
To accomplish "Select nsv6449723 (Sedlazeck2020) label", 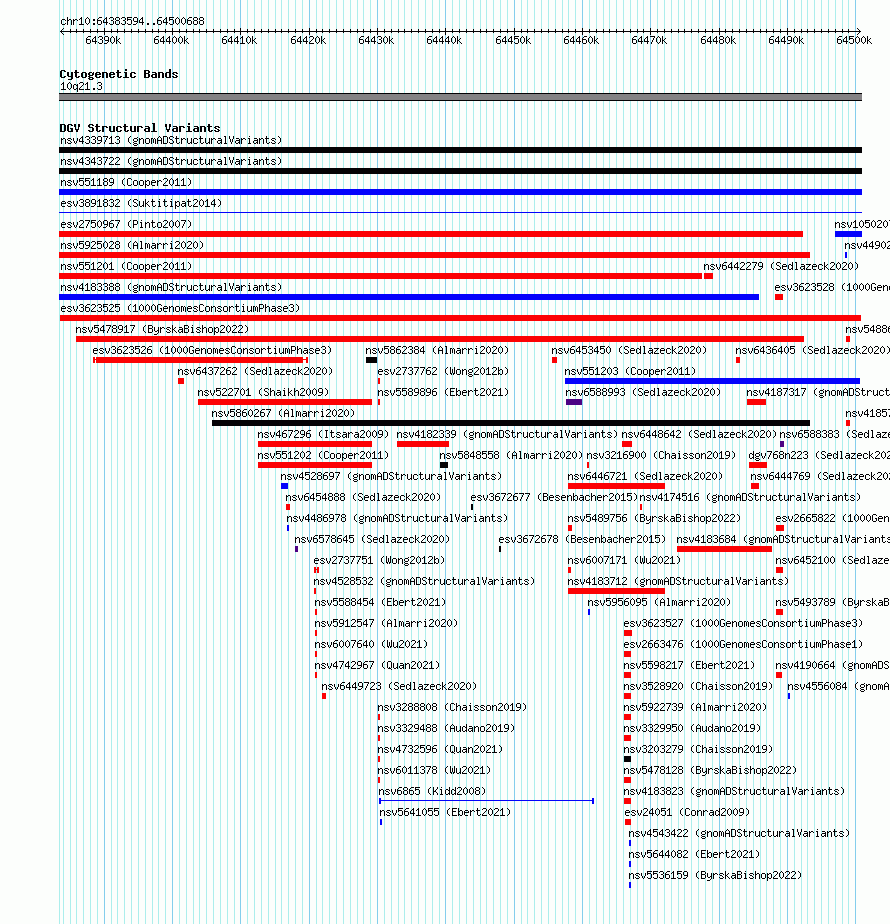I will point(399,687).
